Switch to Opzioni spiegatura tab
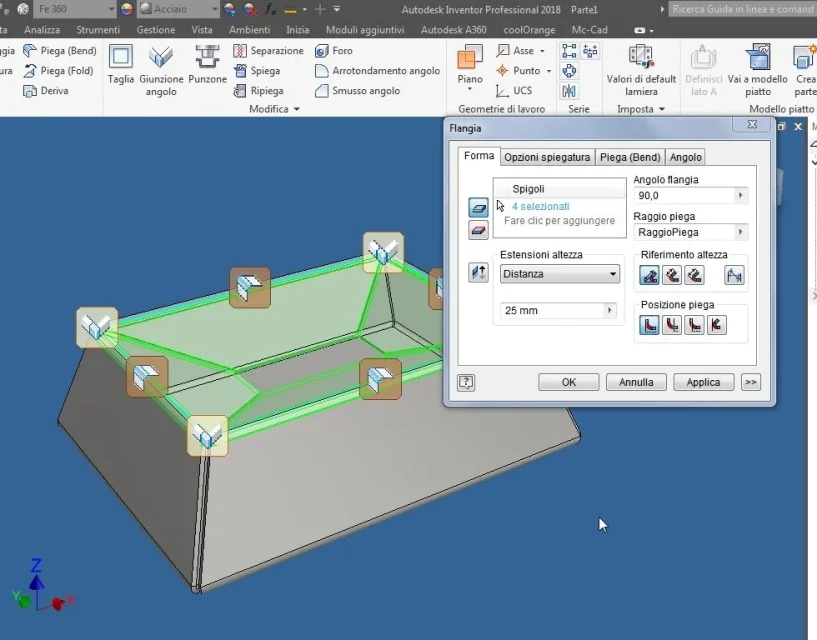Viewport: 817px width, 640px height. (547, 157)
